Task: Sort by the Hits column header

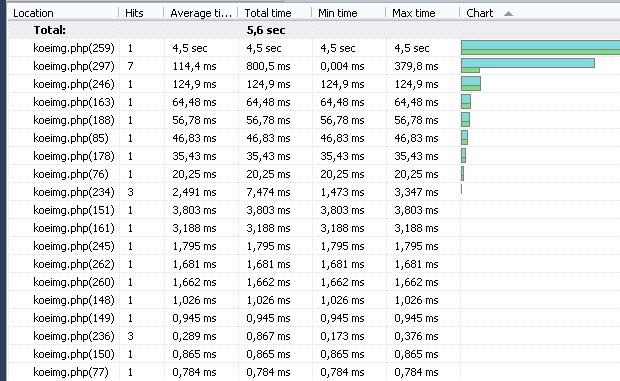Action: 141,13
